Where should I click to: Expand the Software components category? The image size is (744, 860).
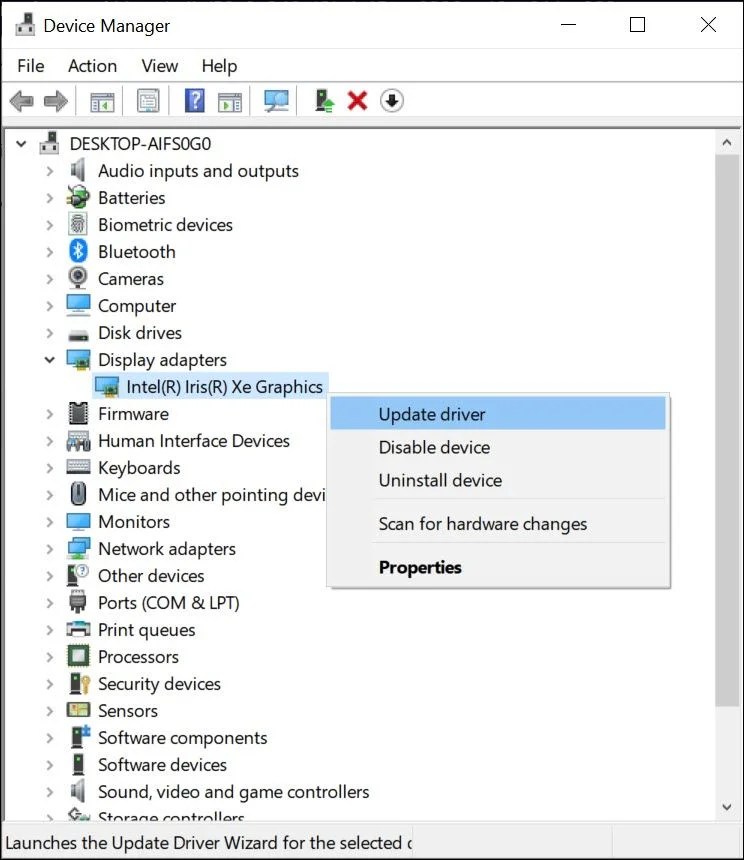[49, 738]
